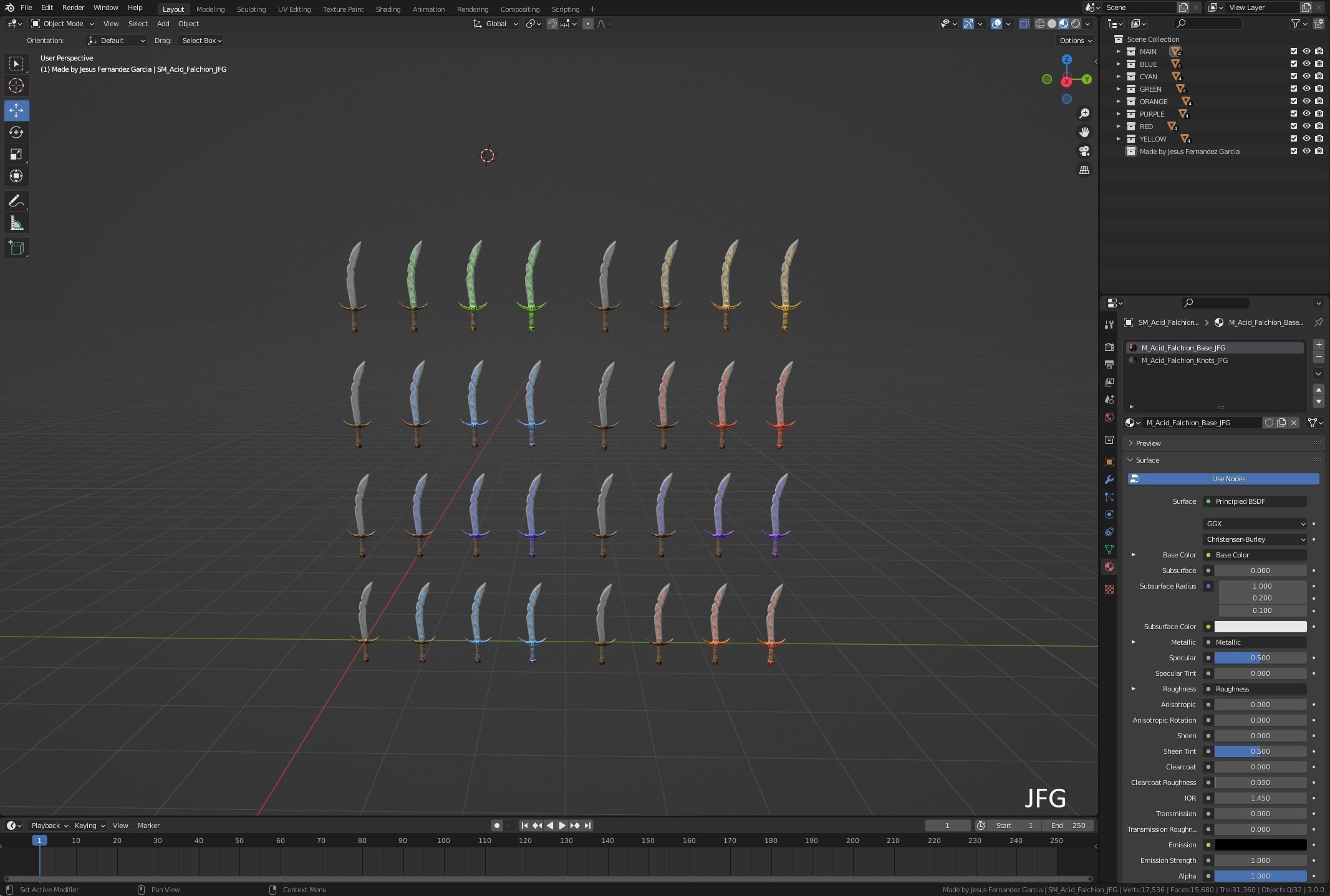Select M_Acid_Falchion_Knots_JFG material slot

pos(1184,360)
